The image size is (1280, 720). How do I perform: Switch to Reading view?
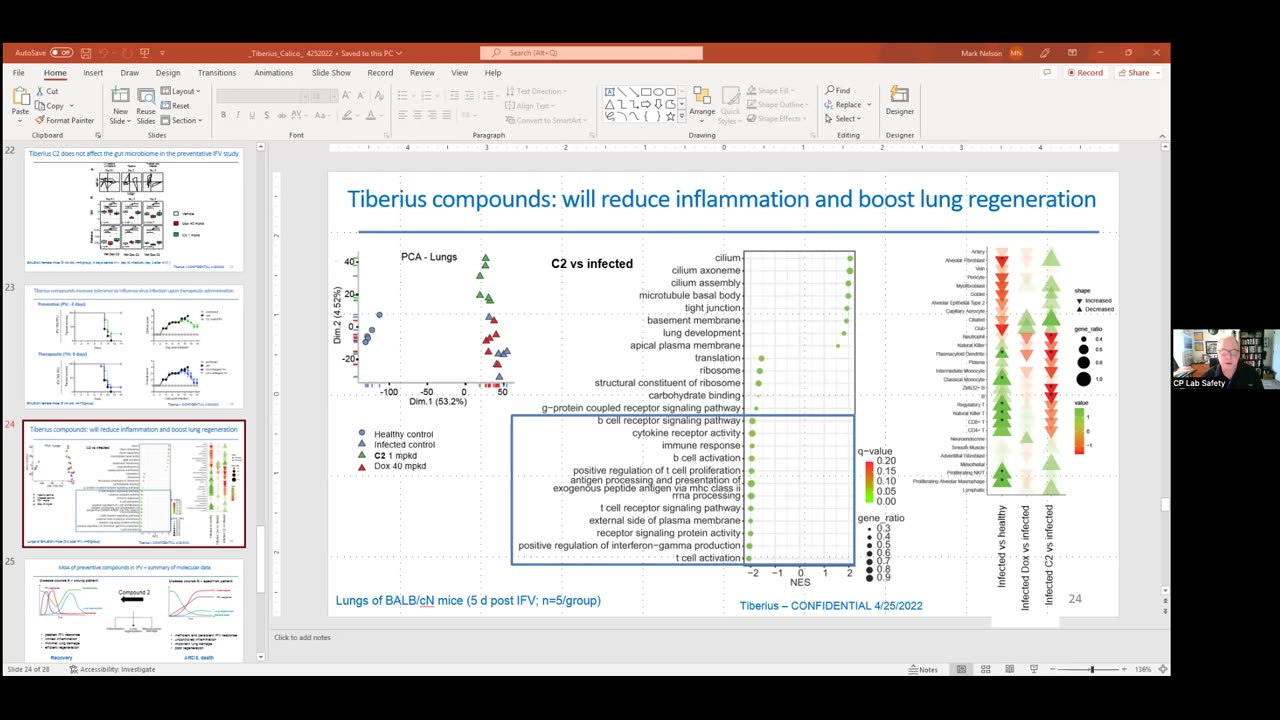(1009, 669)
